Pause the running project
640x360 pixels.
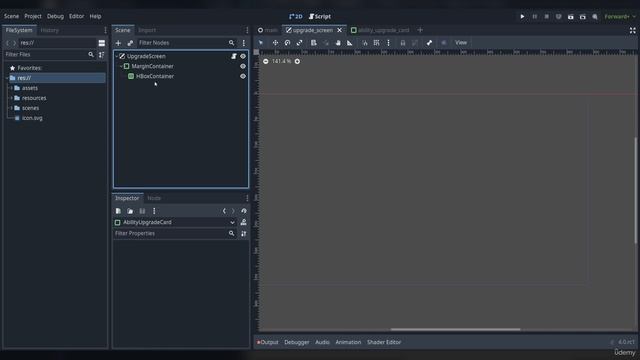534,16
